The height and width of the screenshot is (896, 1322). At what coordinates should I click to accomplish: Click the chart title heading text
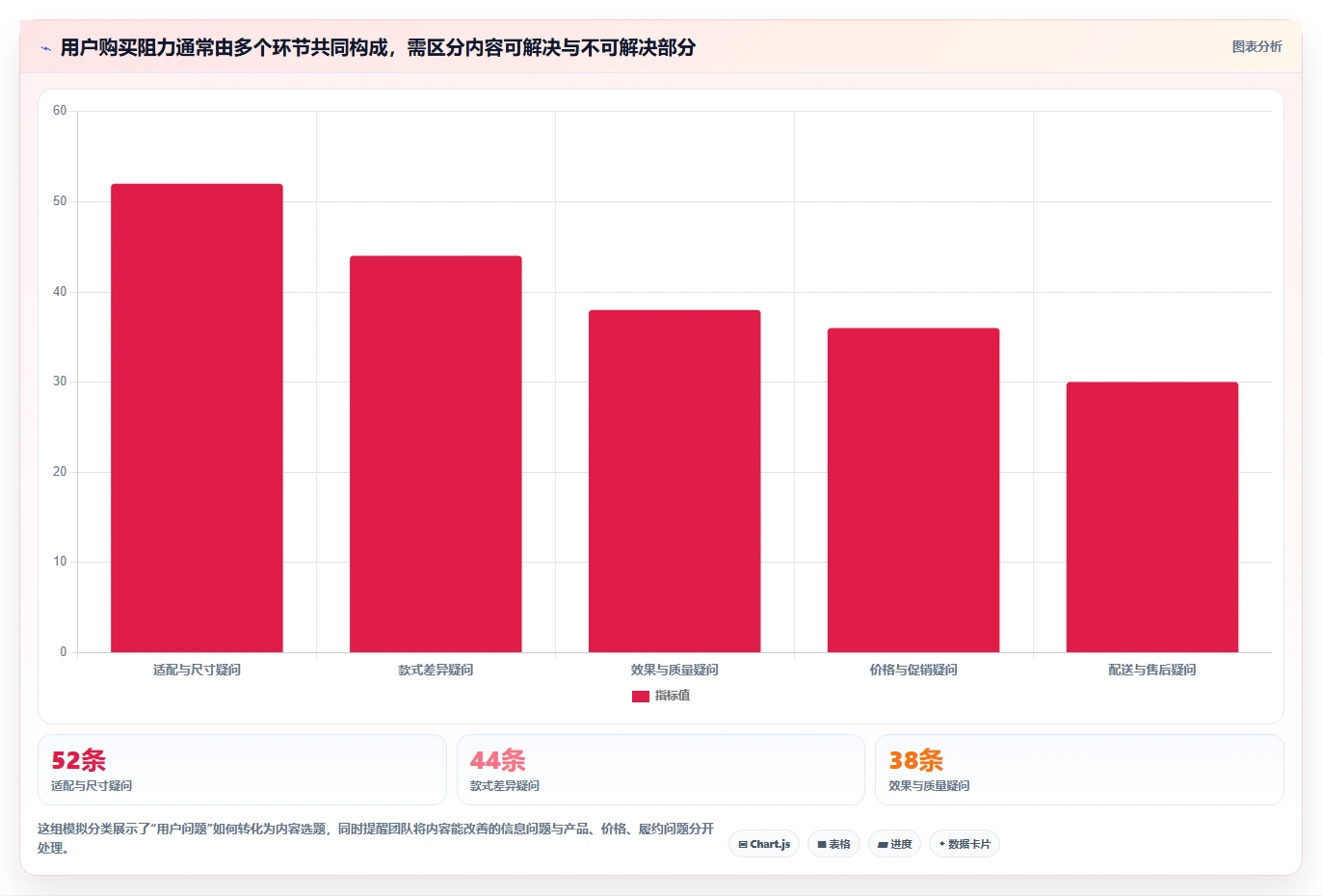pyautogui.click(x=378, y=47)
